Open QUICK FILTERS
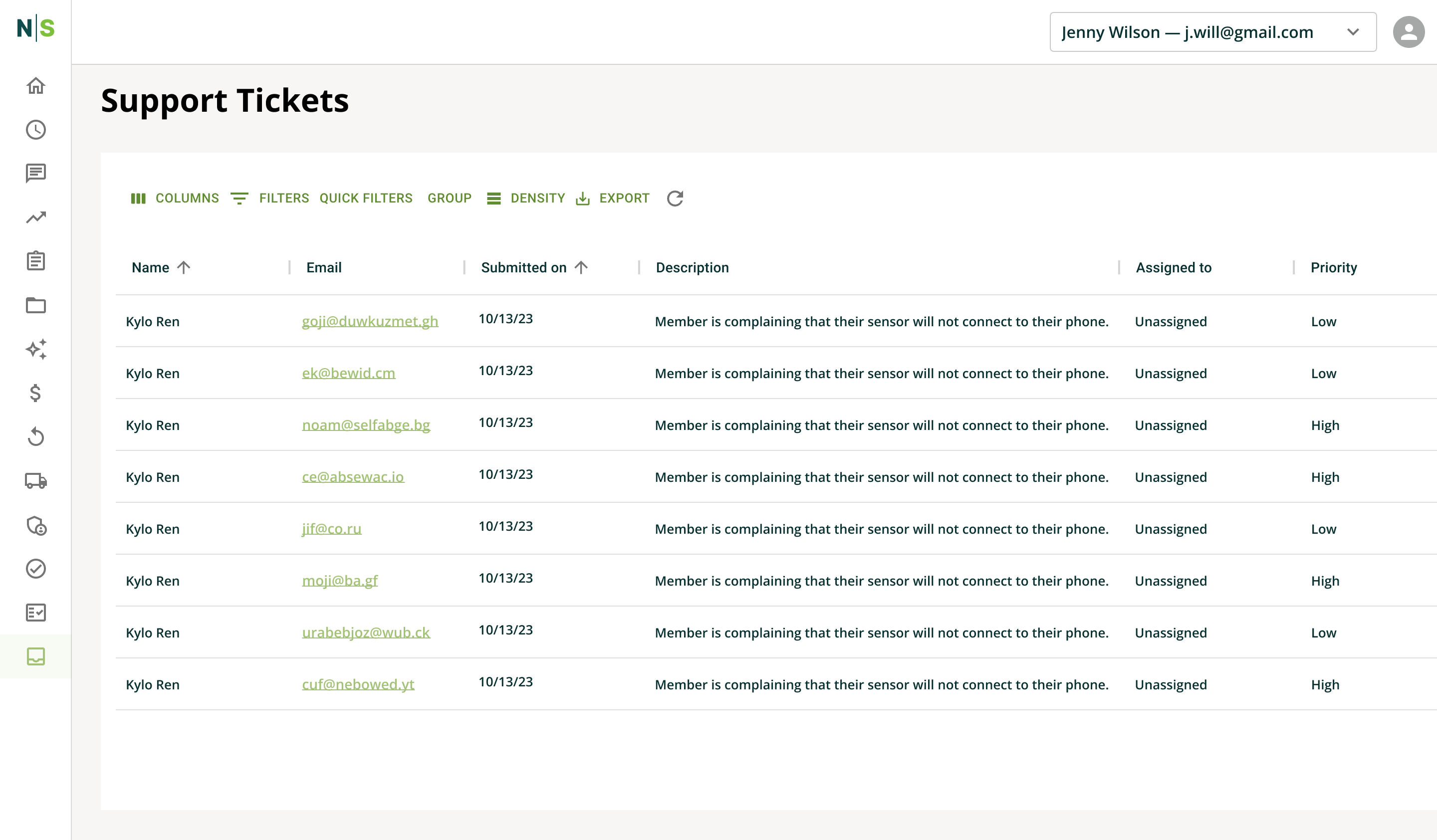The height and width of the screenshot is (840, 1437). [x=366, y=199]
